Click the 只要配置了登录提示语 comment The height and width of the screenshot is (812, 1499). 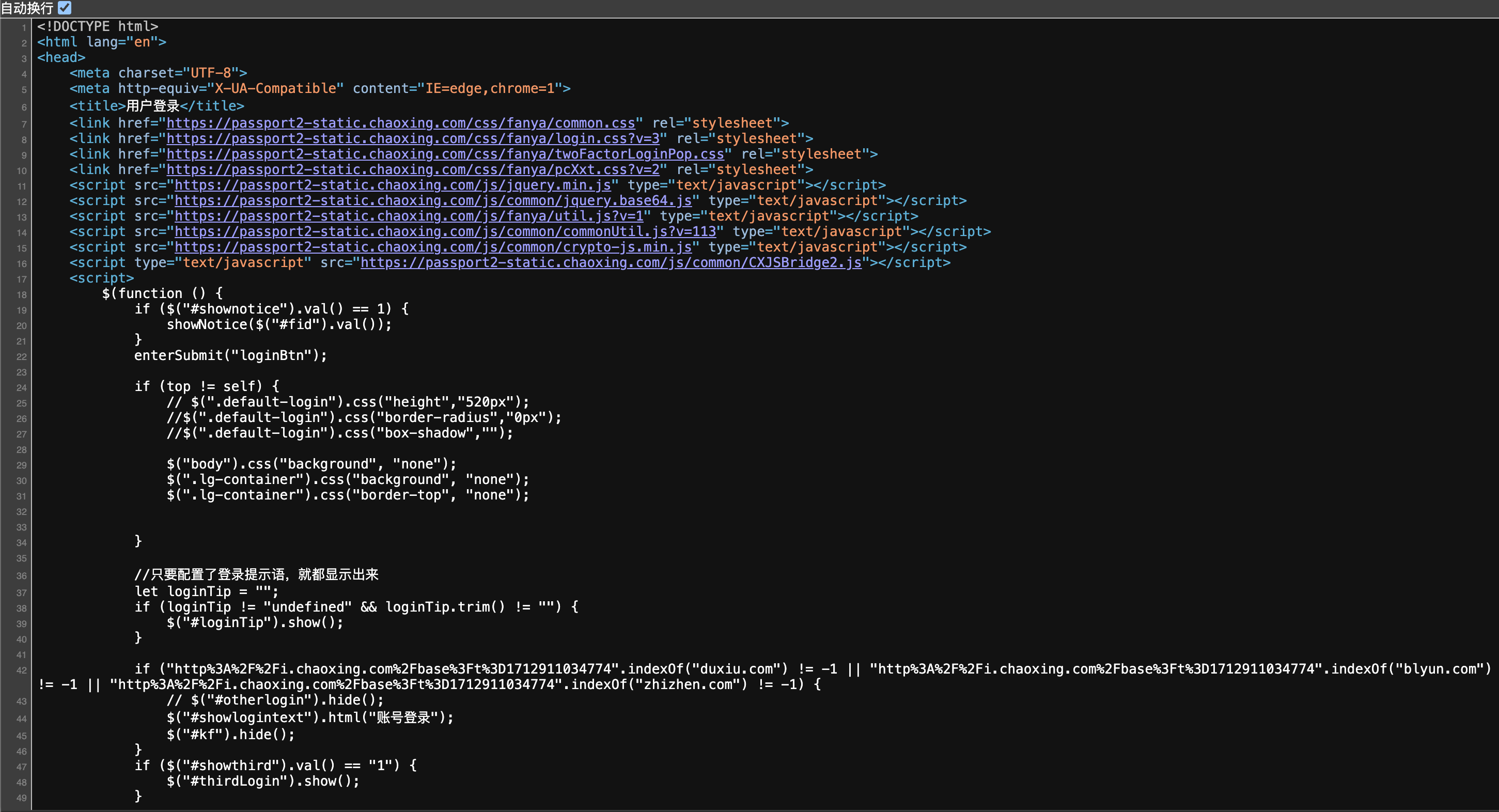pos(257,574)
